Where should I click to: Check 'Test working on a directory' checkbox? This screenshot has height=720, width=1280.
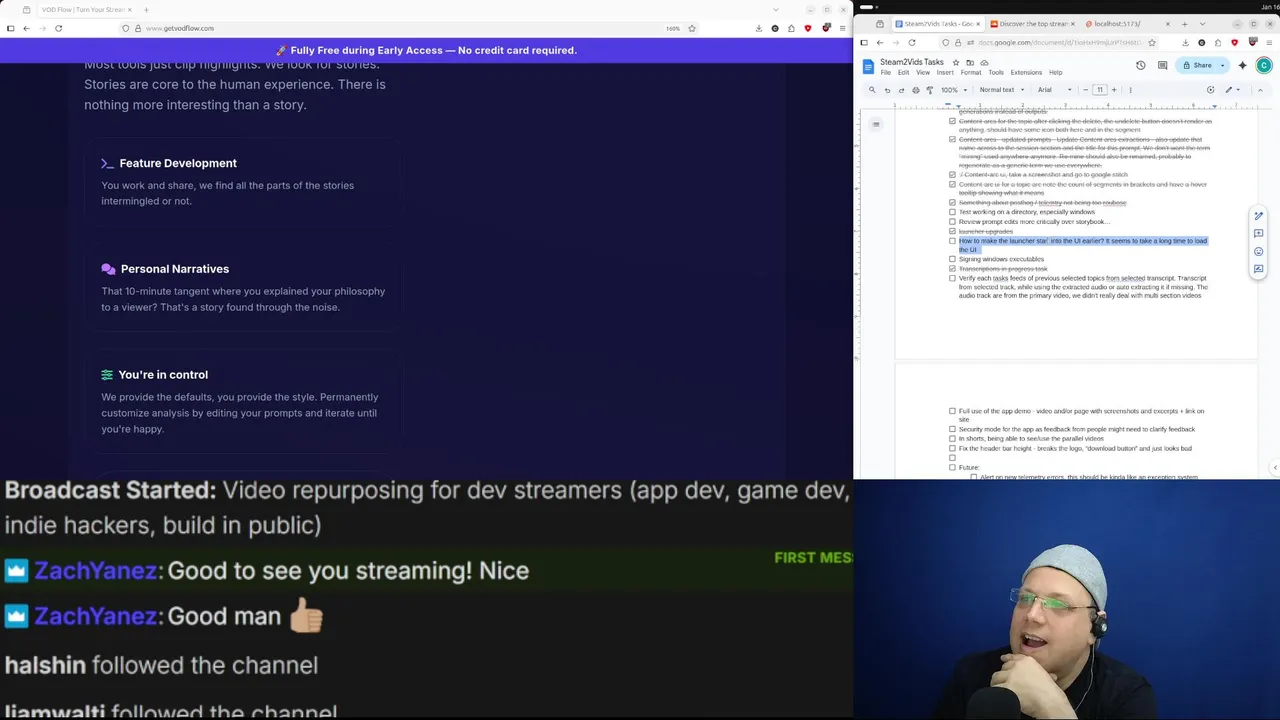tap(952, 212)
